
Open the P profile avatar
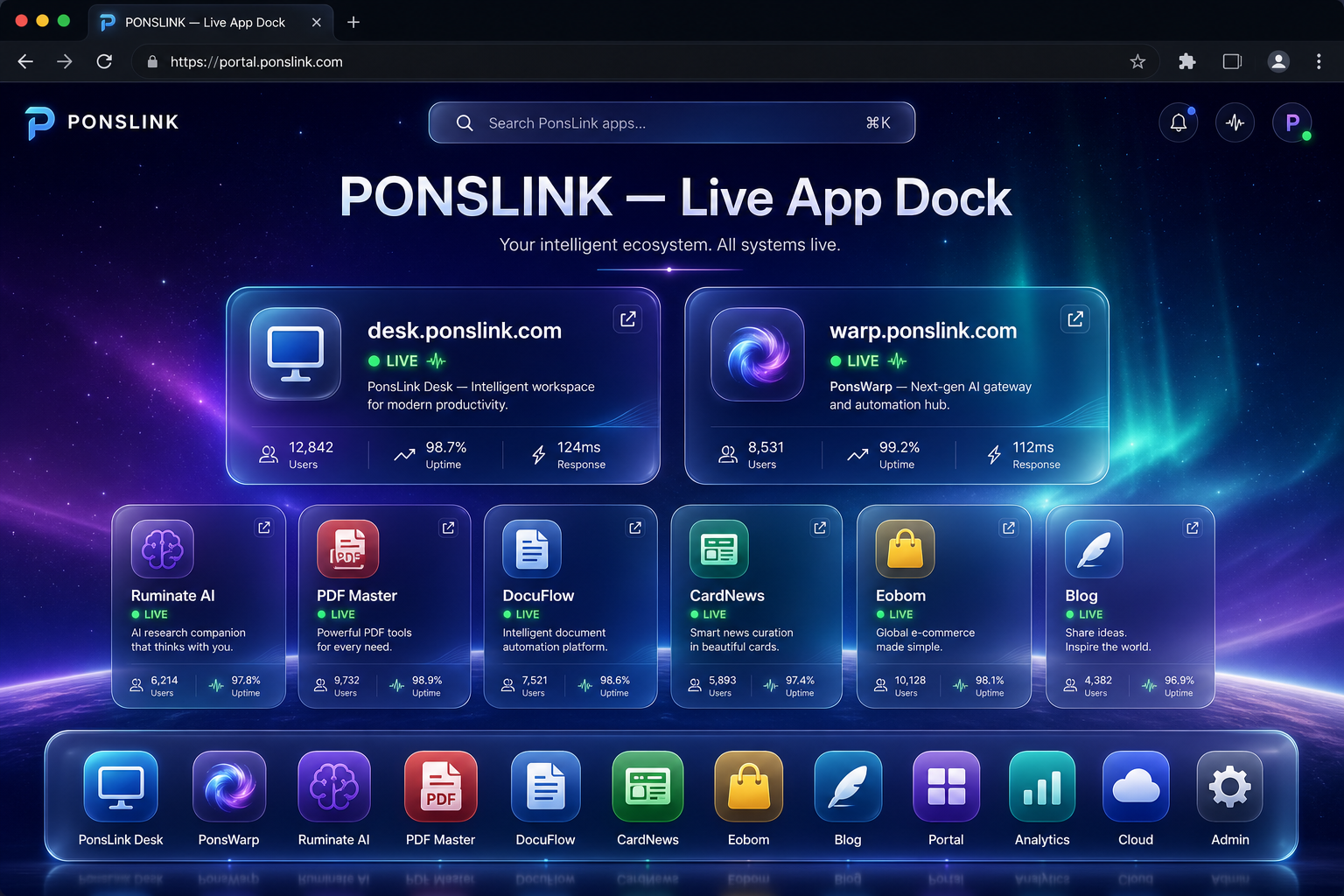point(1292,122)
